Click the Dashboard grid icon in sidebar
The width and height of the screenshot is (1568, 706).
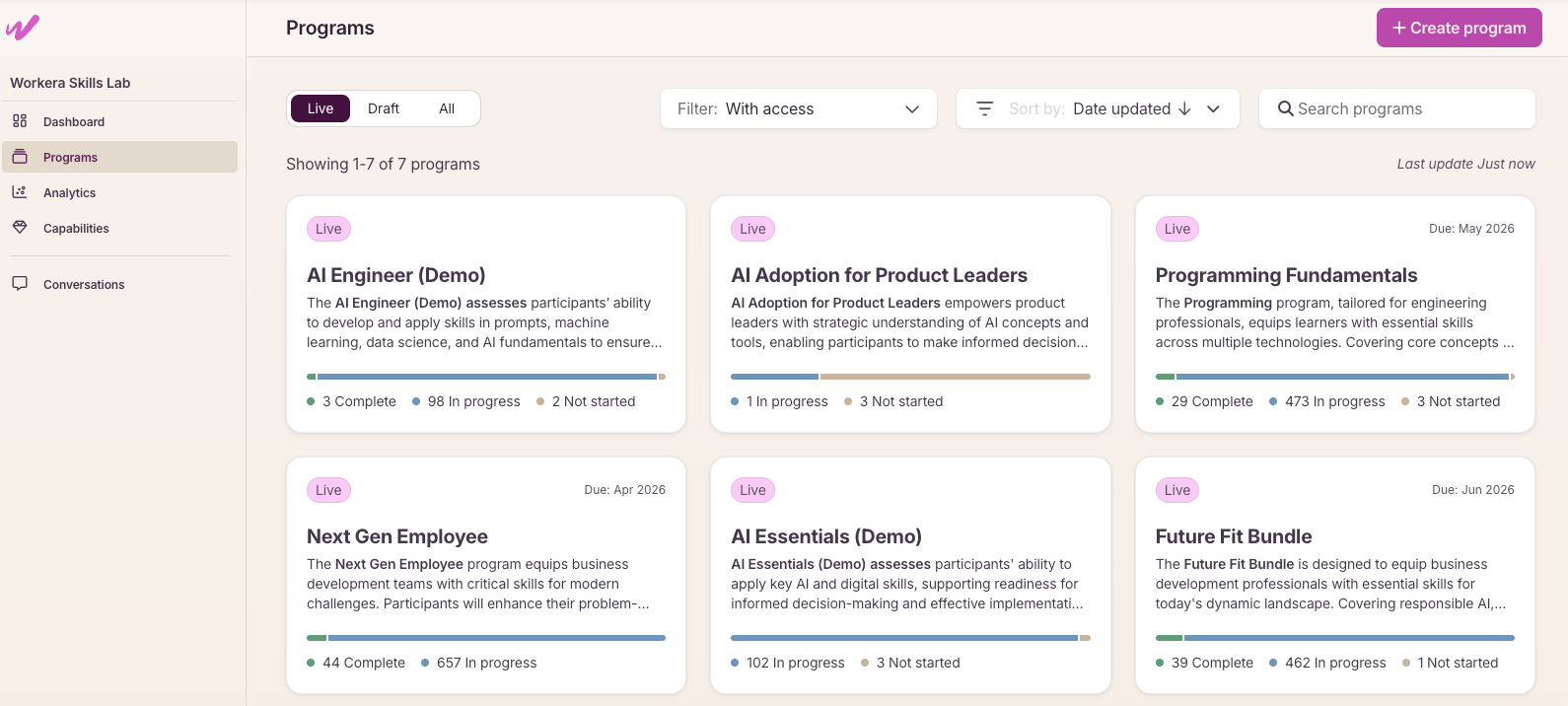pyautogui.click(x=20, y=121)
